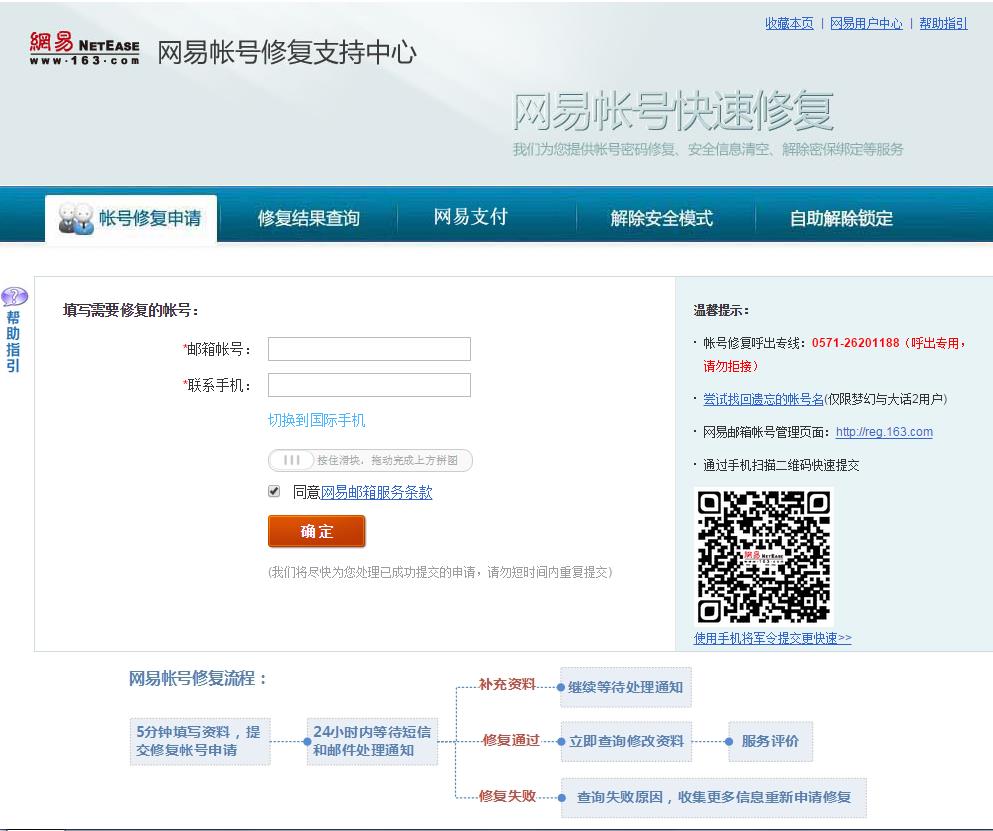Click the 填写需要修复的帐号 heading
The width and height of the screenshot is (993, 831).
click(x=131, y=310)
